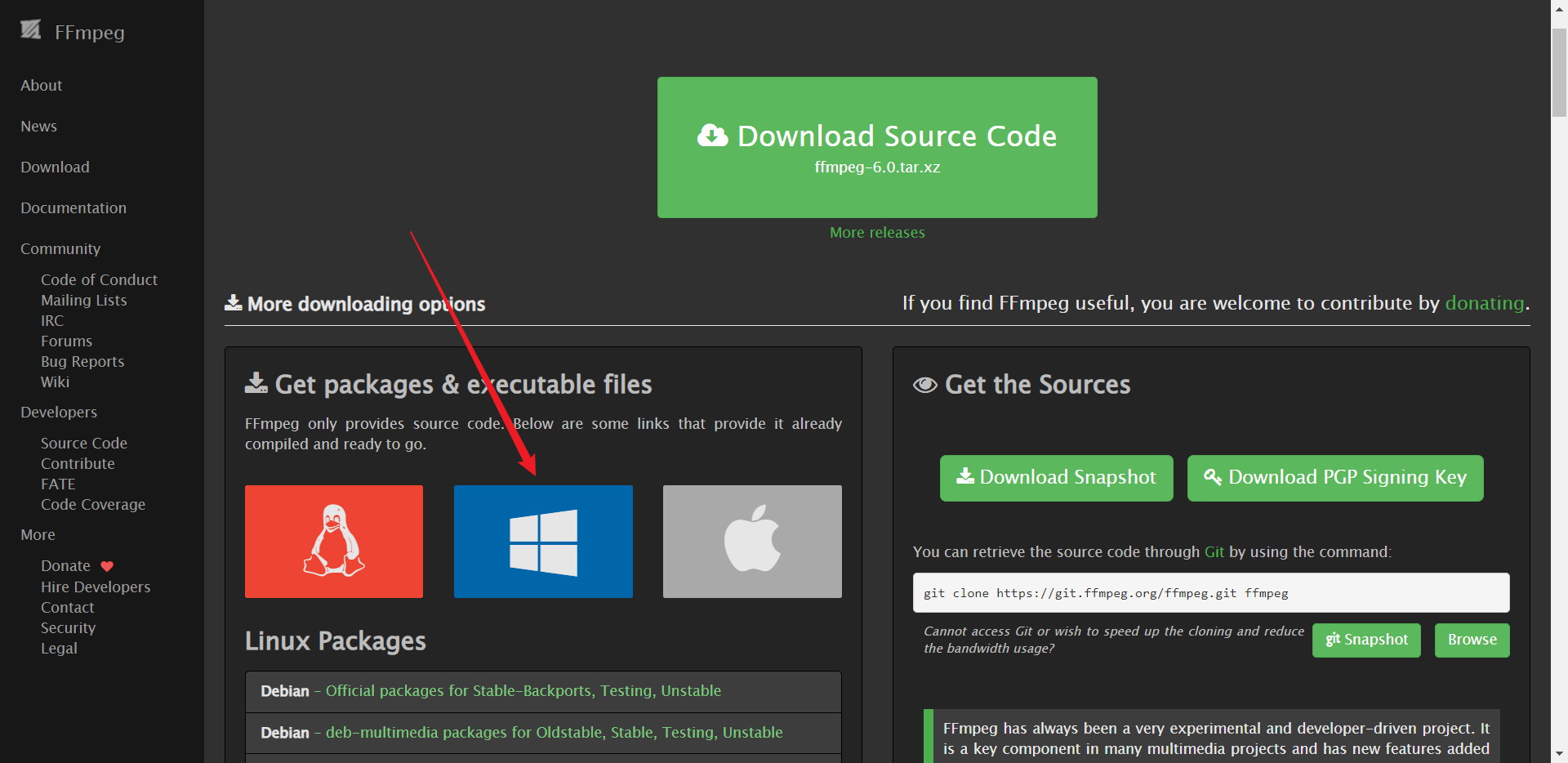Follow the More releases link

[x=877, y=233]
